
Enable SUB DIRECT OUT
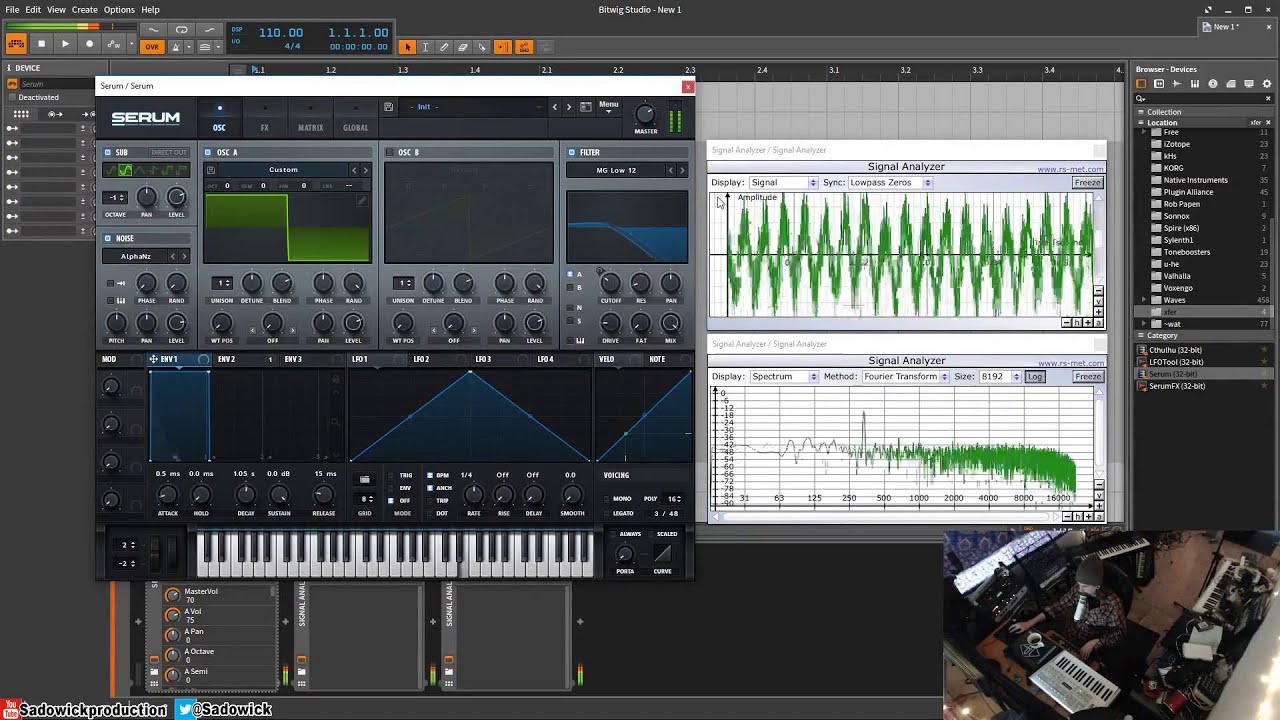[x=168, y=153]
